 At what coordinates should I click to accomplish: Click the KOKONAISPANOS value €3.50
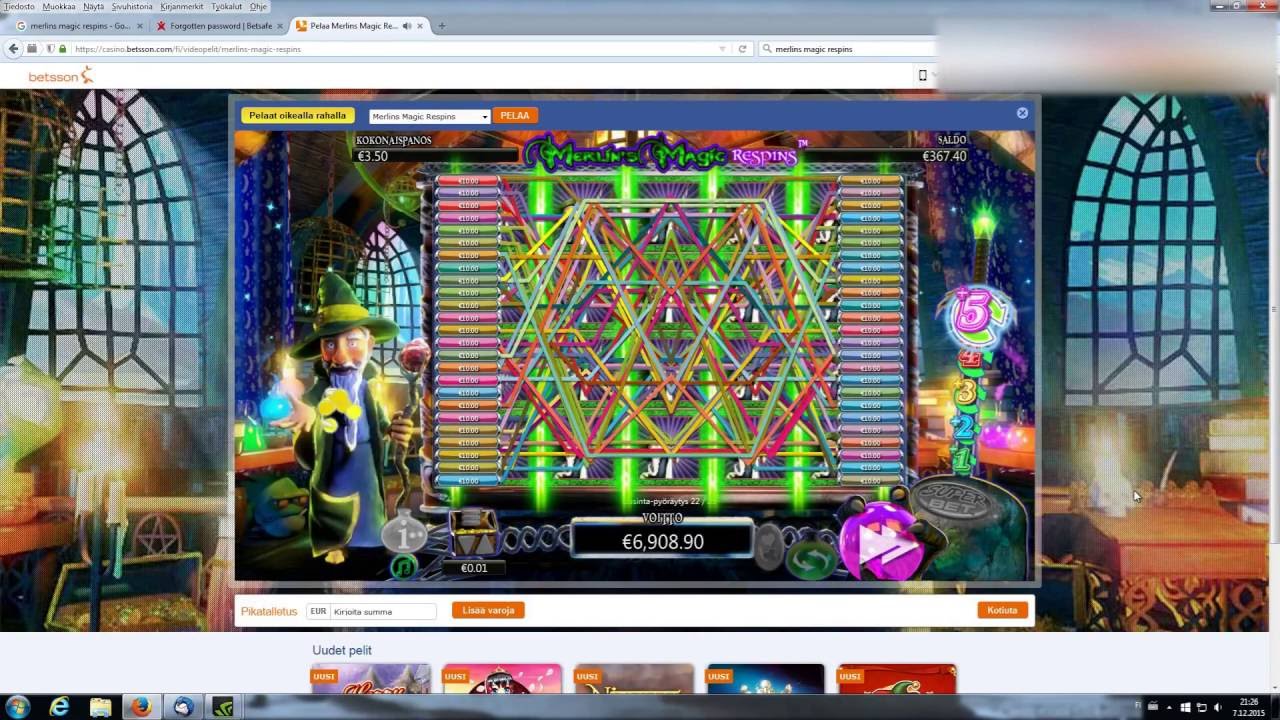372,156
